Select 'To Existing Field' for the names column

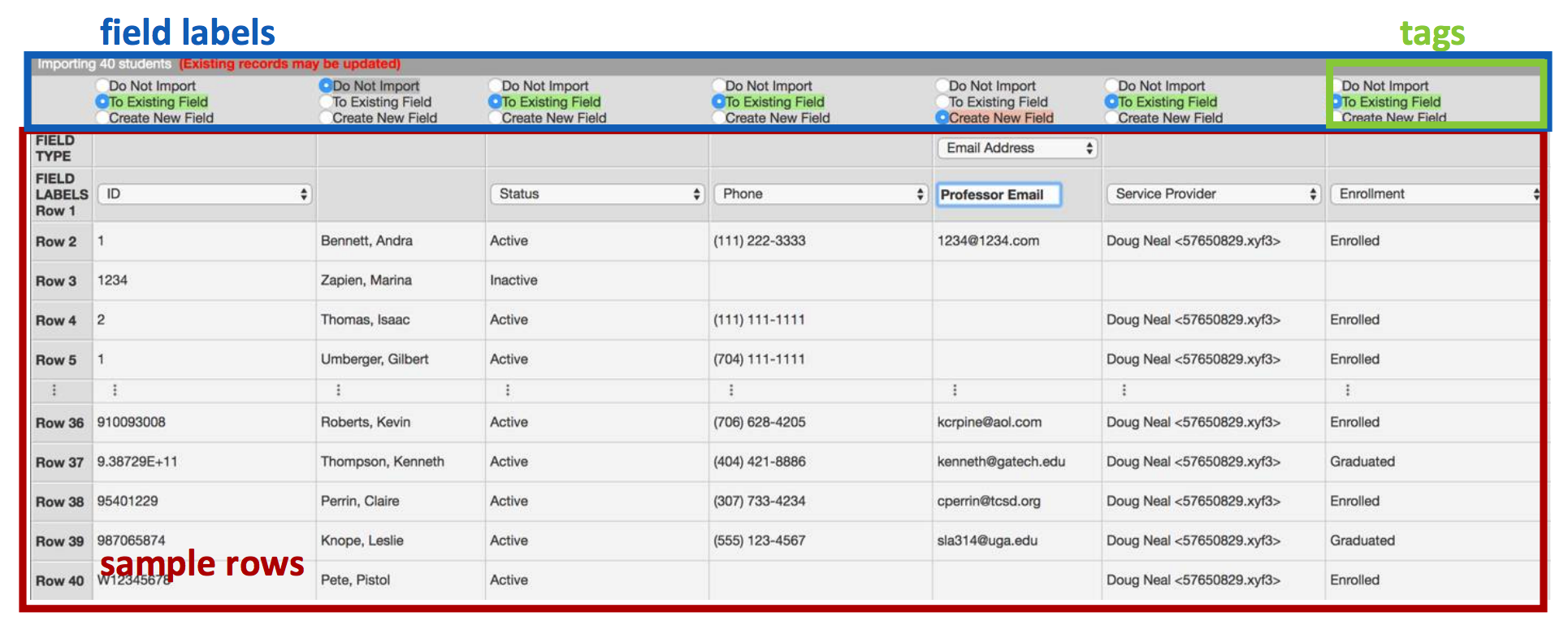tap(326, 102)
